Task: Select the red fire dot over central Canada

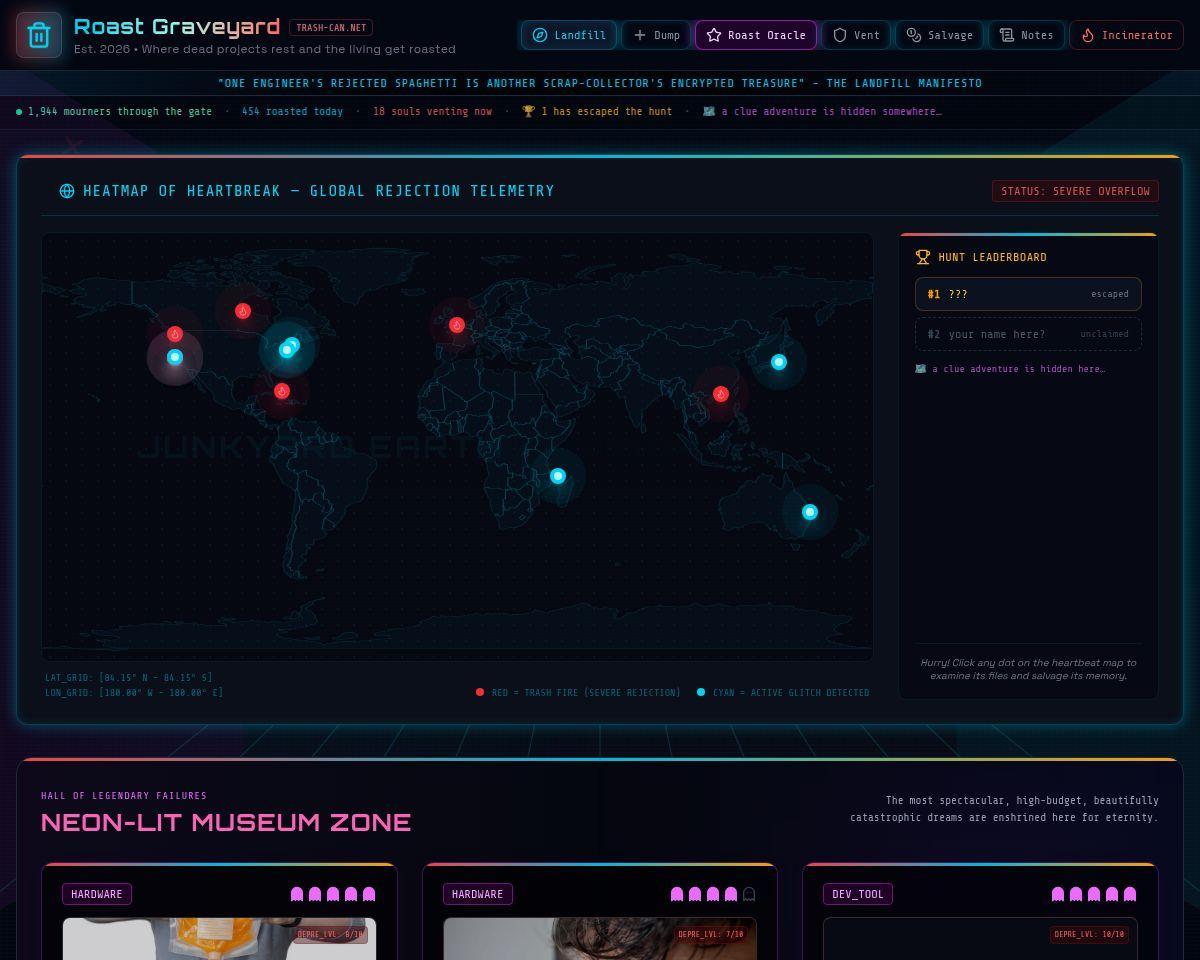Action: 243,311
